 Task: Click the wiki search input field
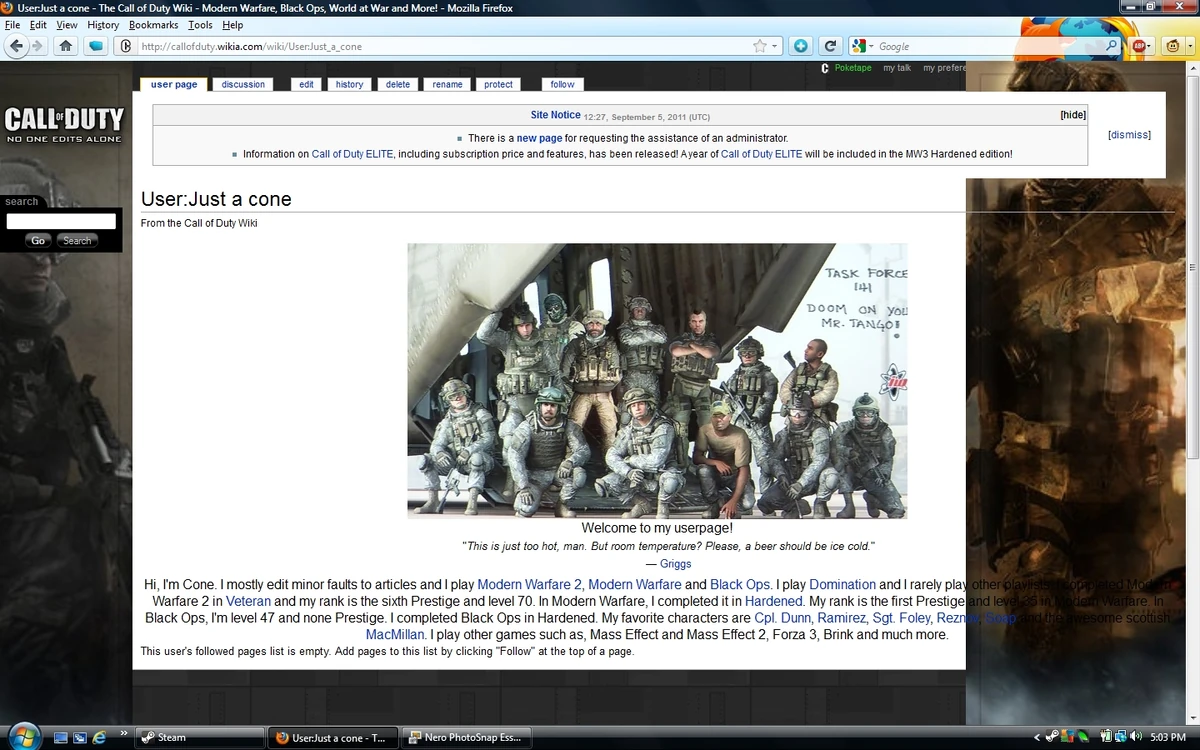(x=61, y=221)
